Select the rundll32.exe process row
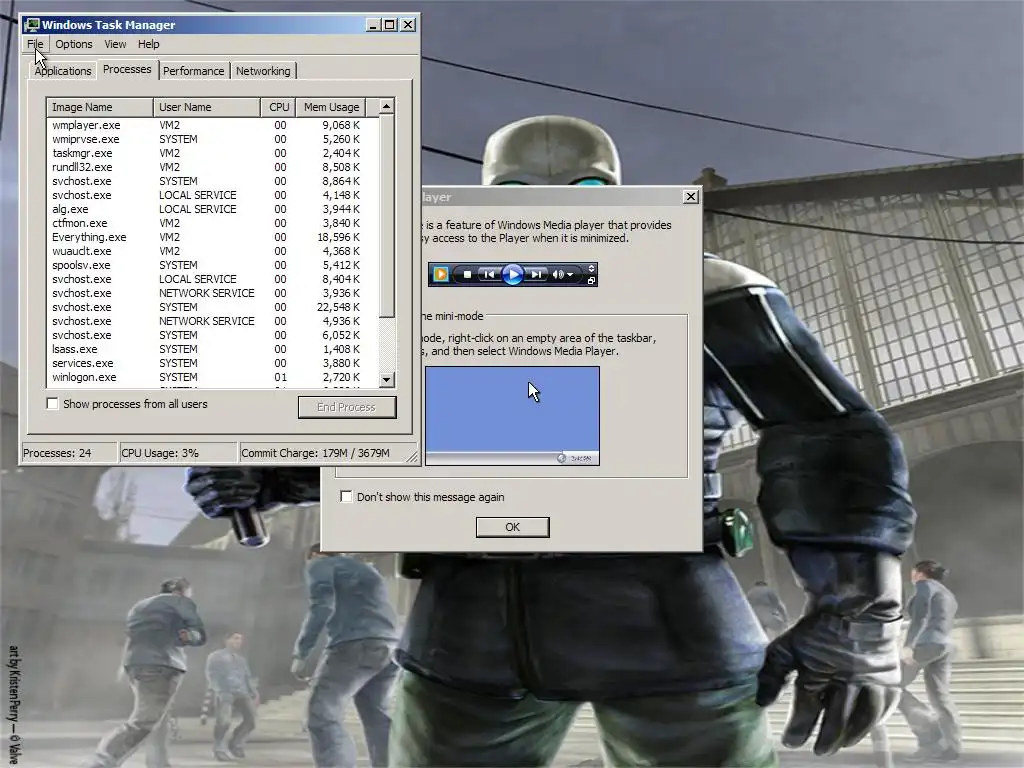 coord(213,167)
